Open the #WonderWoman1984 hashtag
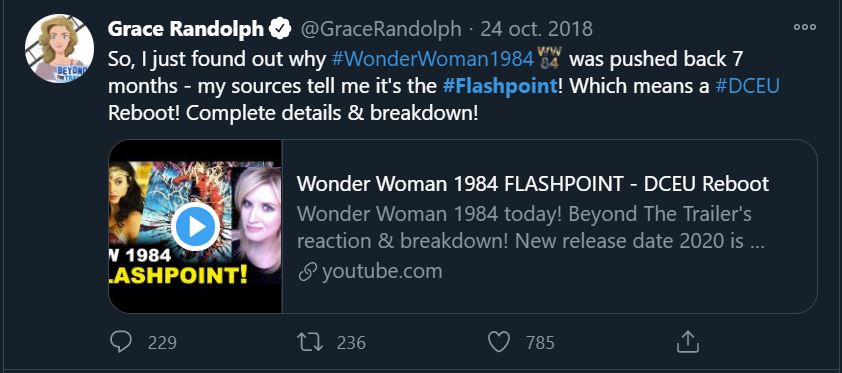This screenshot has height=373, width=842. pyautogui.click(x=433, y=58)
